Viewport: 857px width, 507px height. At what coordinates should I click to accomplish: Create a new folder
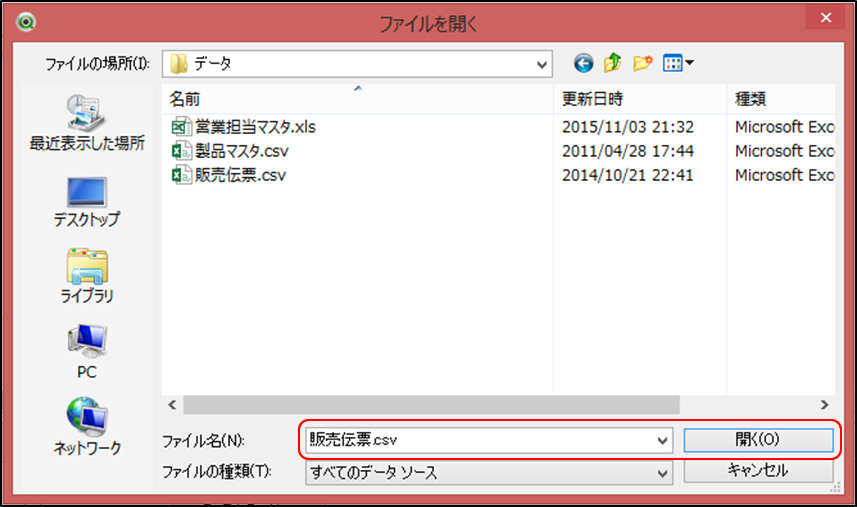(x=643, y=63)
